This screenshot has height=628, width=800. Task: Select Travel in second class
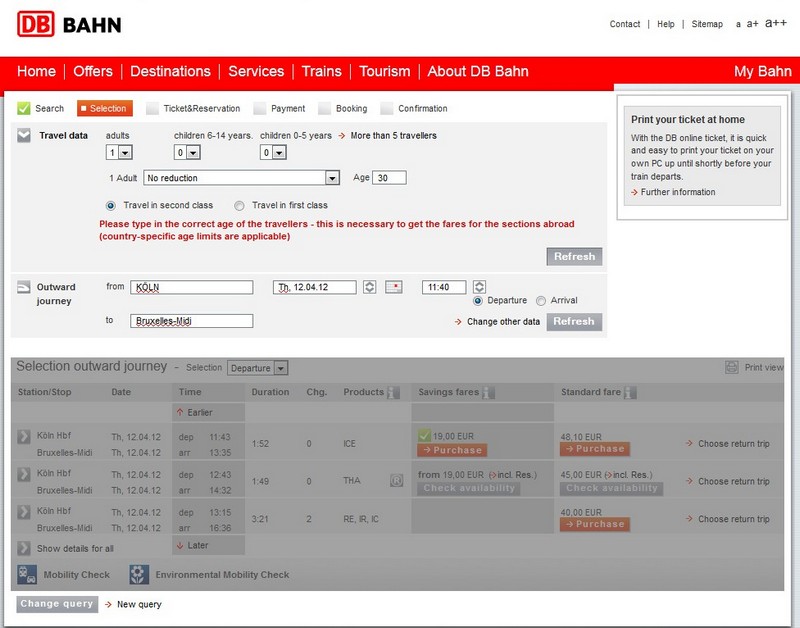click(x=111, y=206)
